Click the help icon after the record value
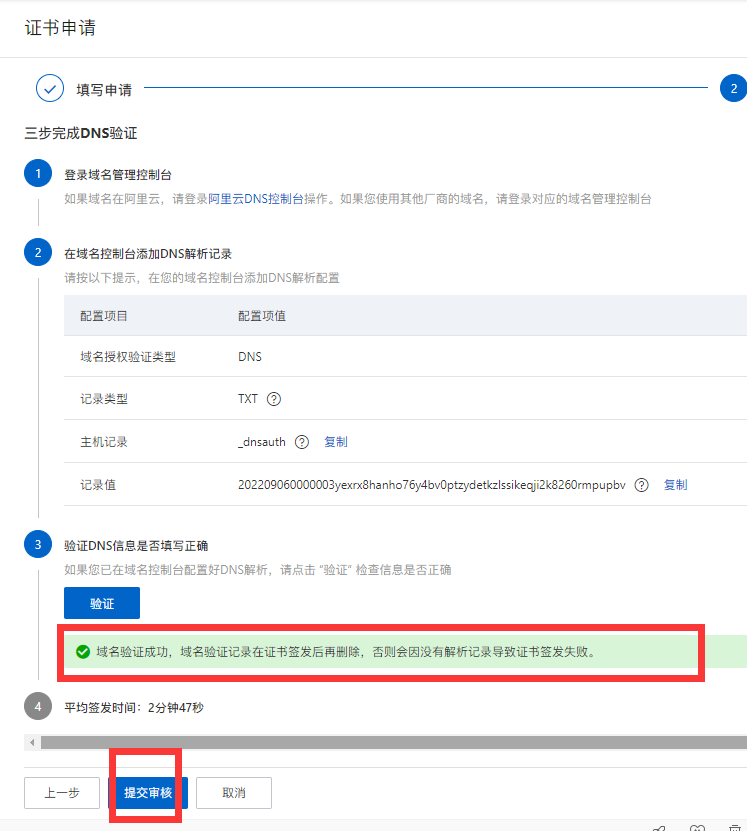Screen dimensions: 747x831 642,485
